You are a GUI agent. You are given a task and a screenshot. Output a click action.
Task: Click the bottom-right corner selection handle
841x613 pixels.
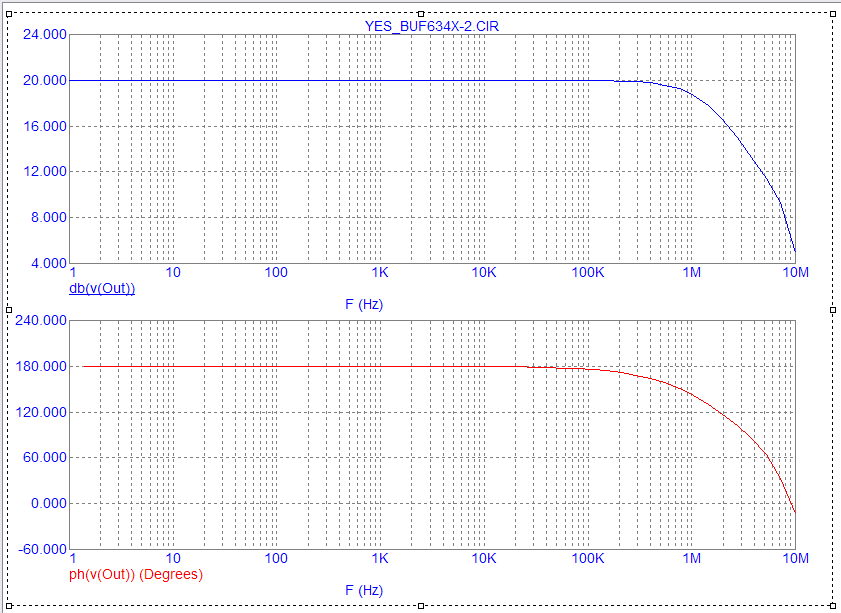coord(833,606)
